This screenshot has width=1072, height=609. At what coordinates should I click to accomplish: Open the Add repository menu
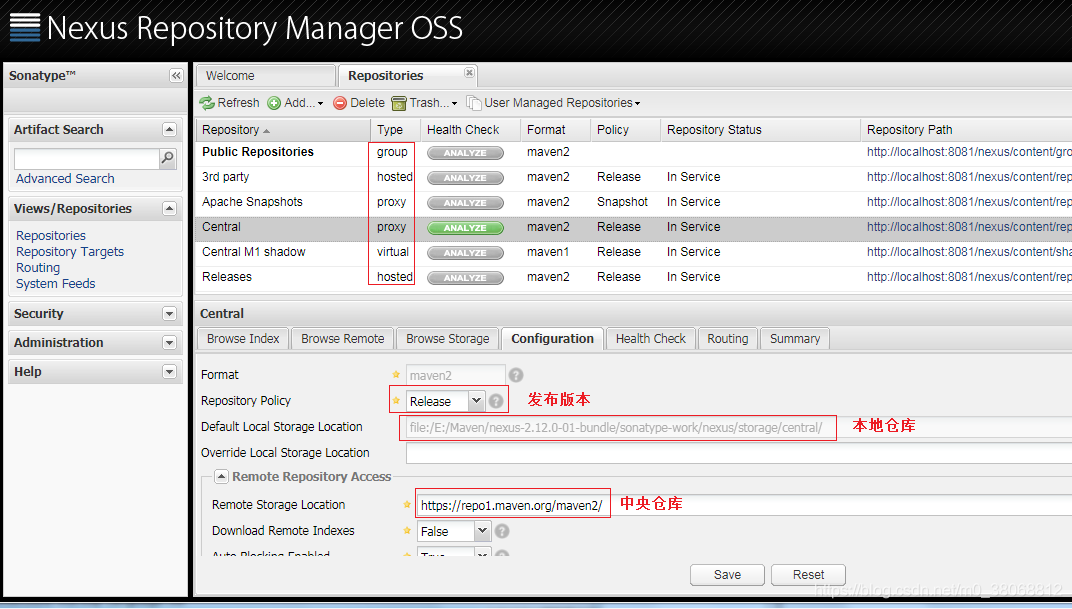[x=295, y=103]
